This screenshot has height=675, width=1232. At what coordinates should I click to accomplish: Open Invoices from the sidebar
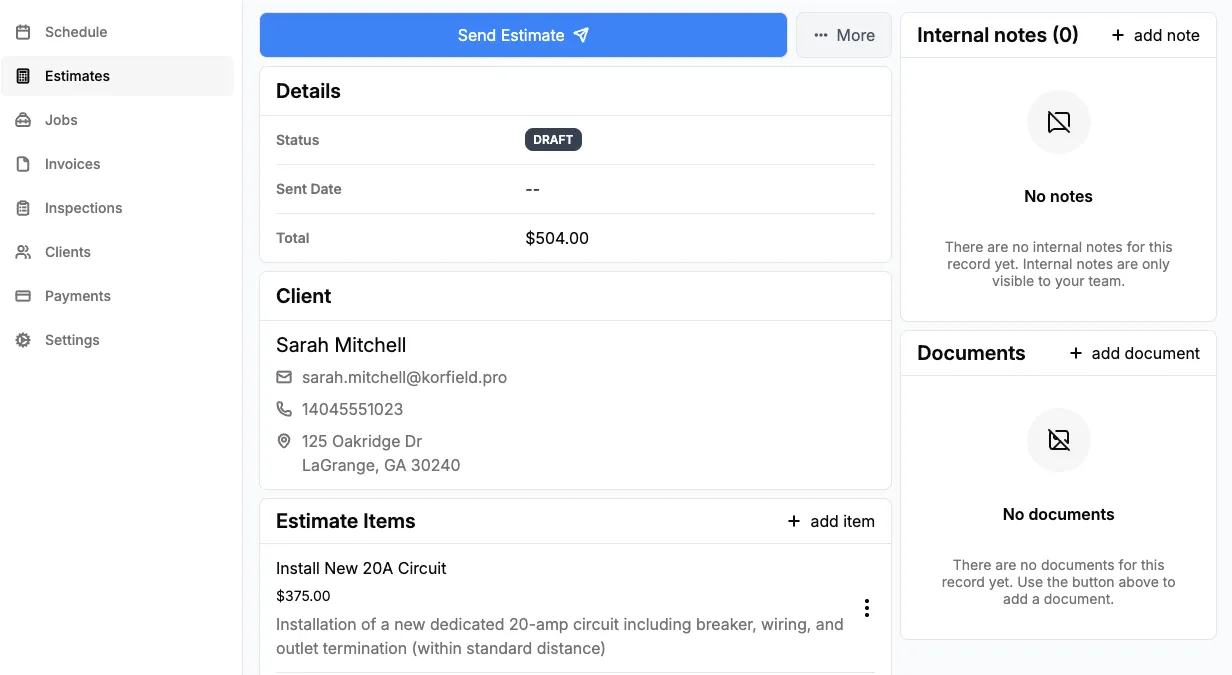click(x=22, y=164)
